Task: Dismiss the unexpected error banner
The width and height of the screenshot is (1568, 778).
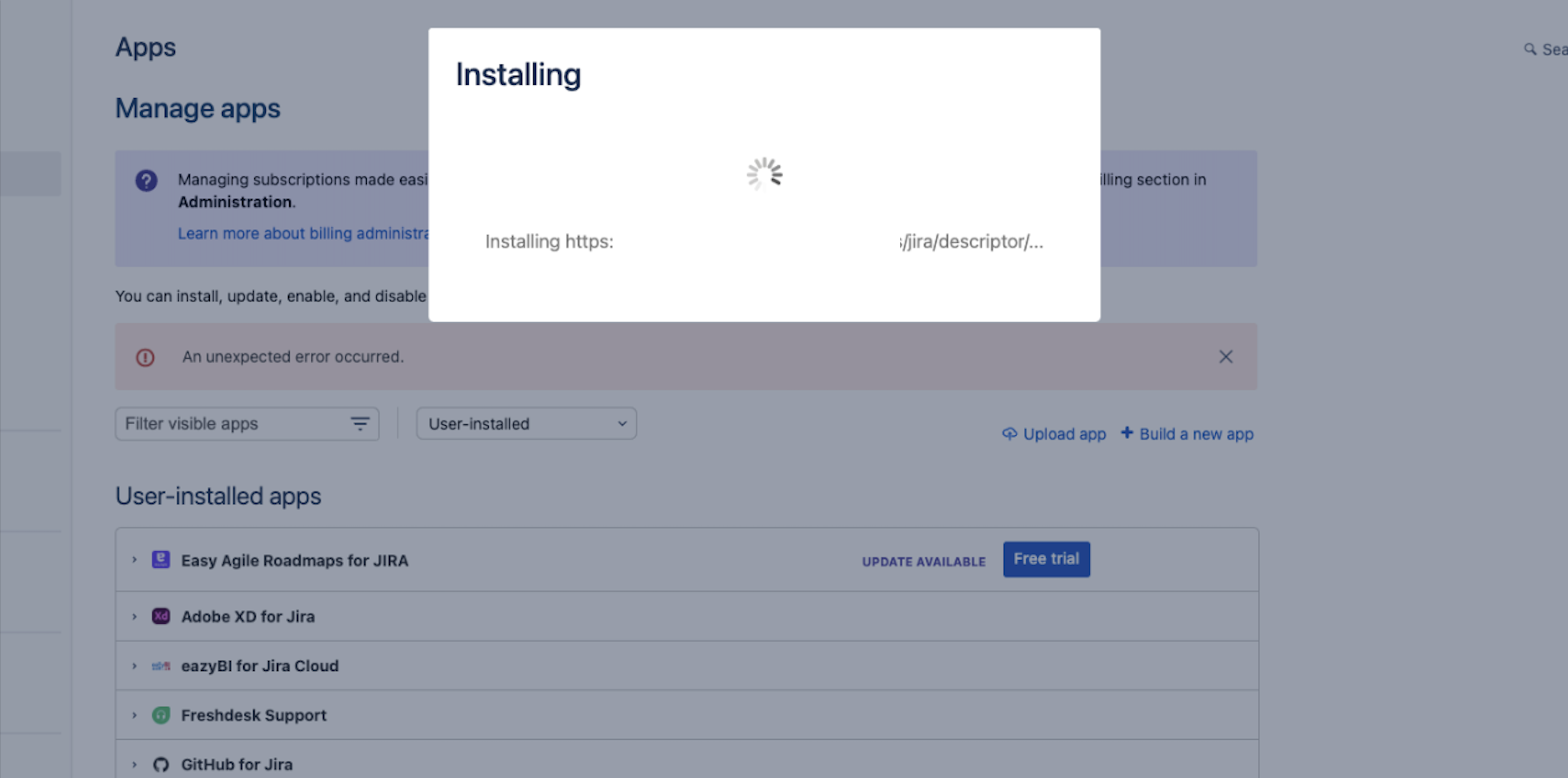Action: tap(1225, 357)
